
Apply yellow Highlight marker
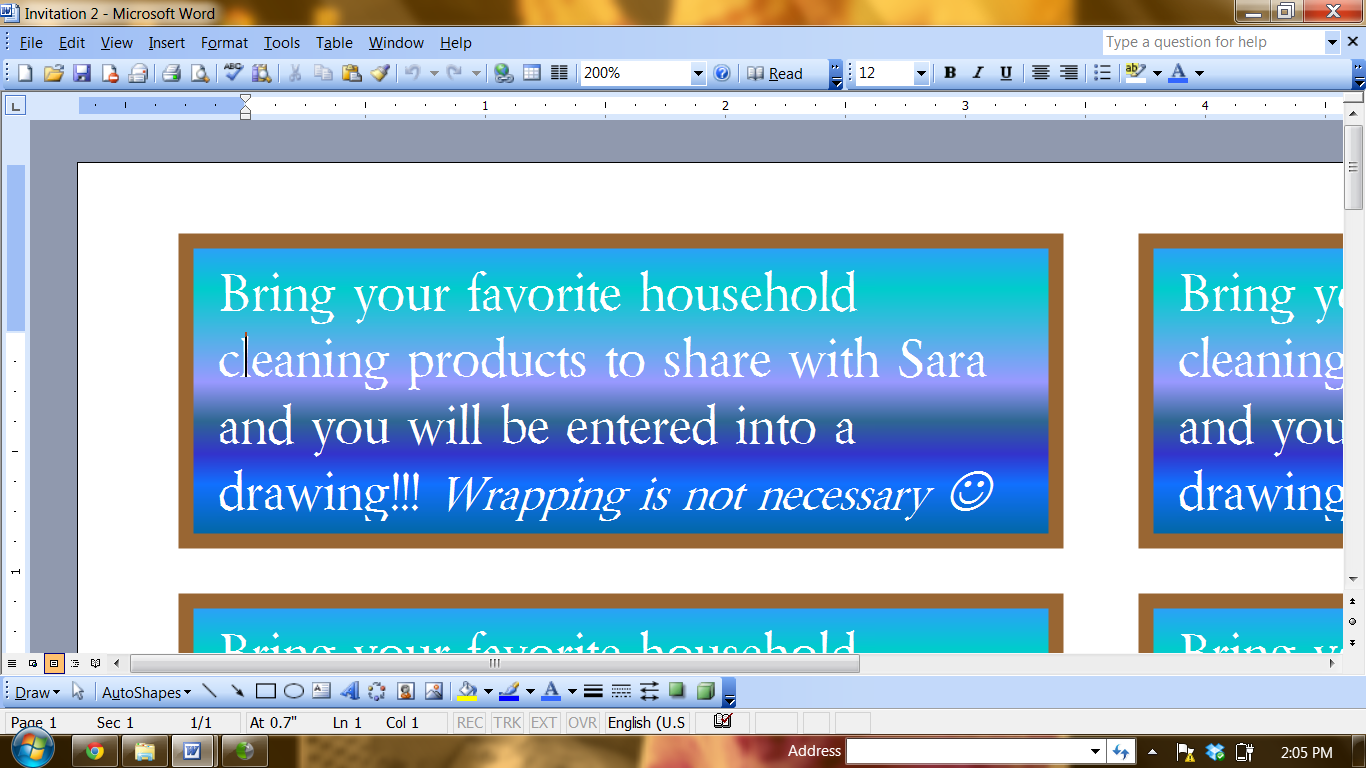click(1135, 73)
